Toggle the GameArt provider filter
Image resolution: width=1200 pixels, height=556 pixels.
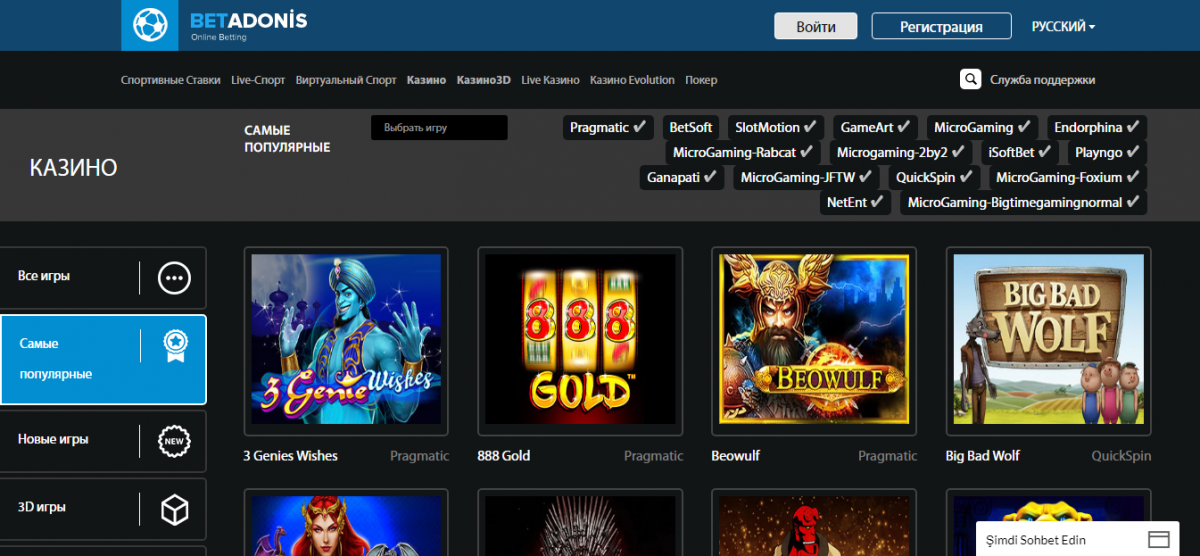875,128
